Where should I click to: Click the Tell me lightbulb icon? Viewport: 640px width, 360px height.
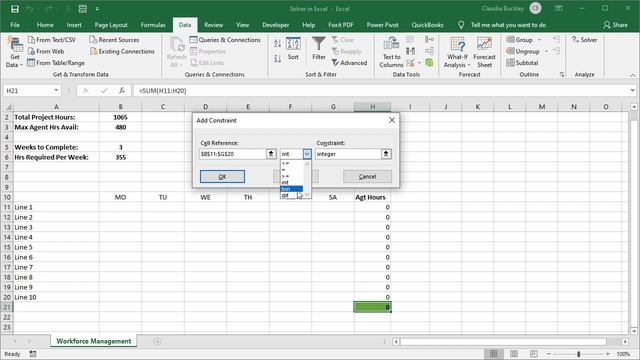tap(461, 25)
